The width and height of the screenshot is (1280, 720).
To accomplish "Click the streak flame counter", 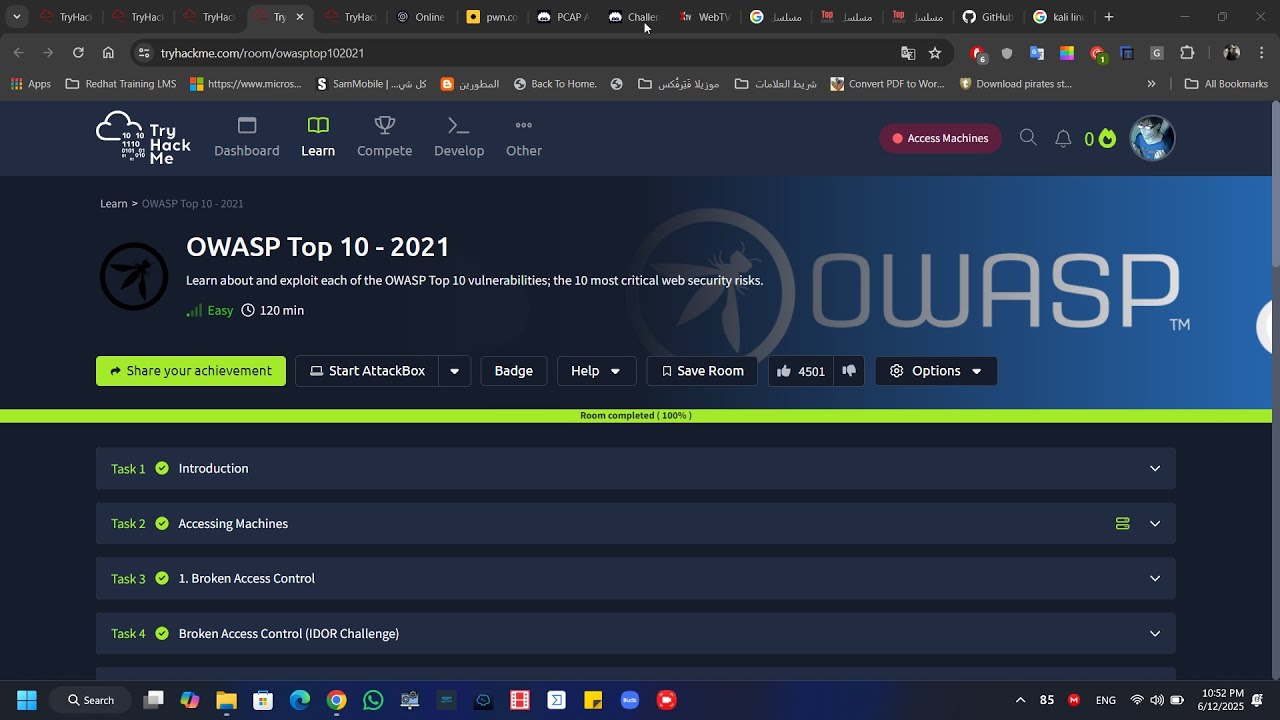I will coord(1100,139).
